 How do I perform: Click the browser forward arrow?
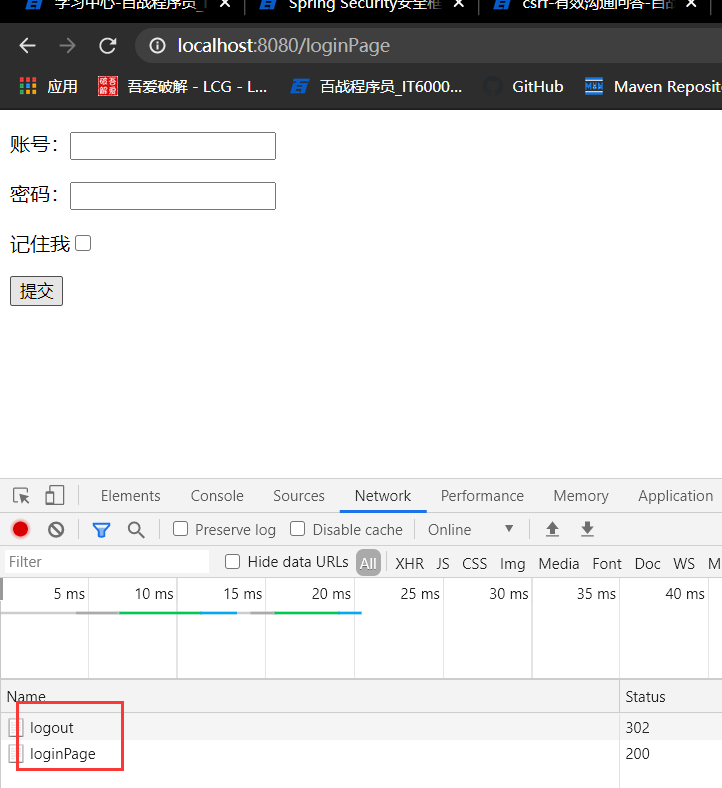point(67,46)
